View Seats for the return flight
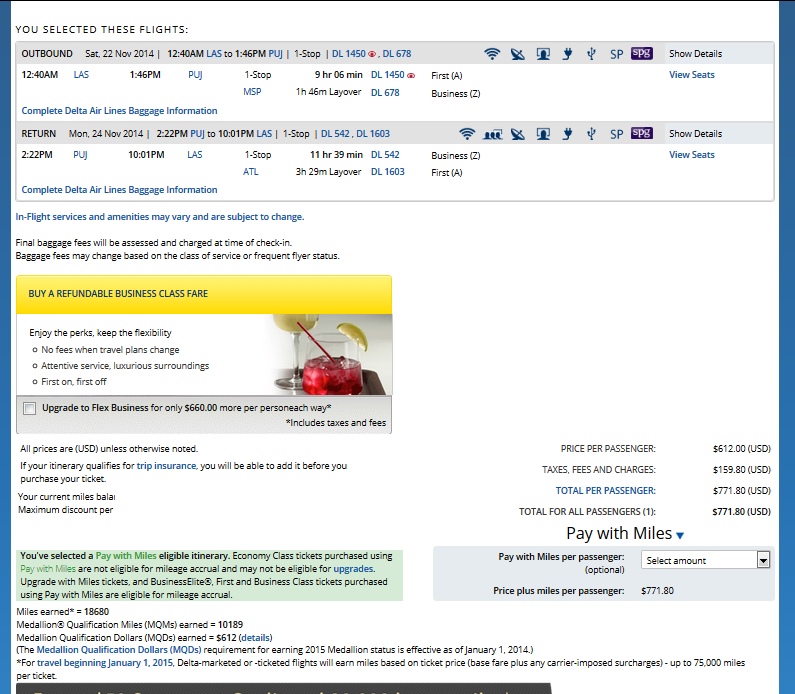The height and width of the screenshot is (694, 795). click(x=691, y=155)
